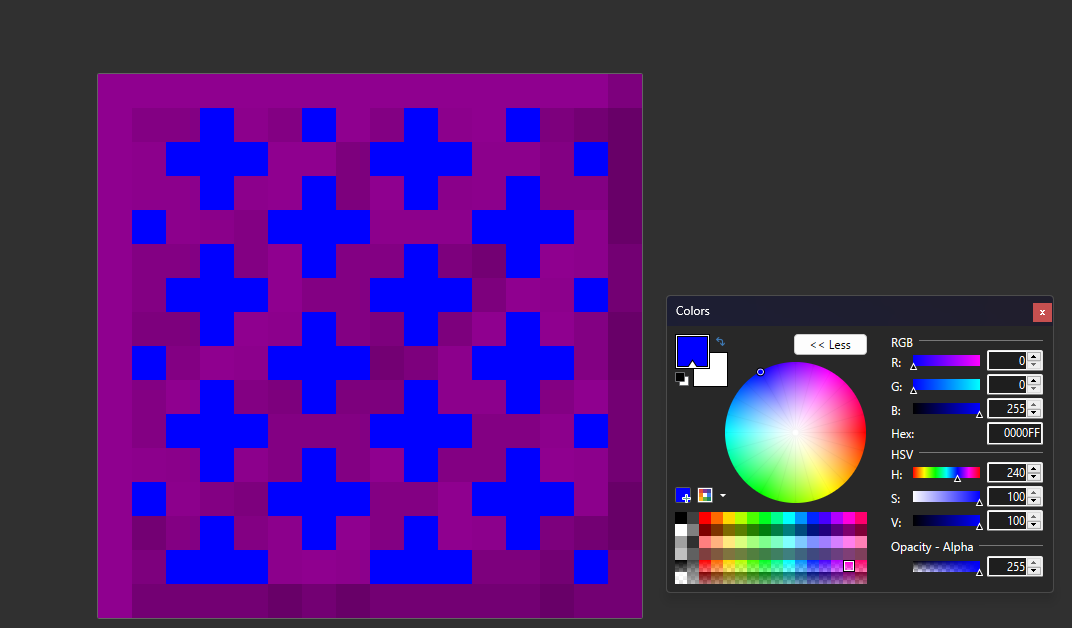Pick the black swatch in the palette grid

(x=681, y=518)
